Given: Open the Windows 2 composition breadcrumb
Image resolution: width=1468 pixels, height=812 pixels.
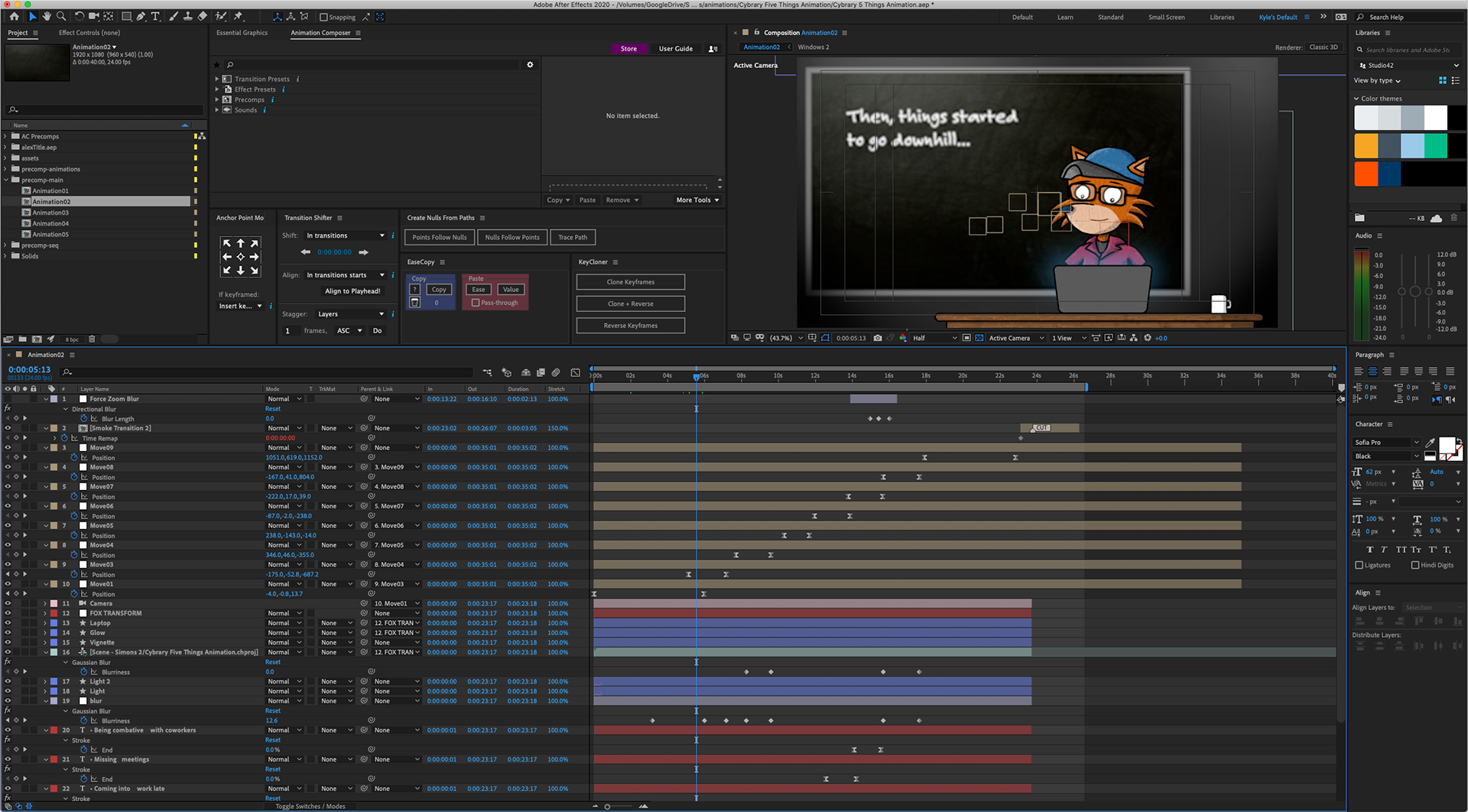Looking at the screenshot, I should click(x=814, y=47).
